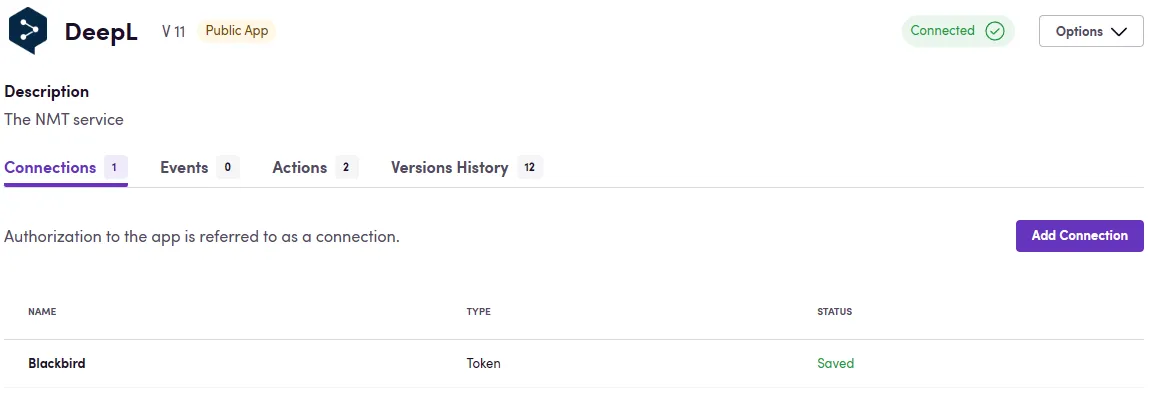
Task: Click the STATUS column header
Action: (835, 312)
